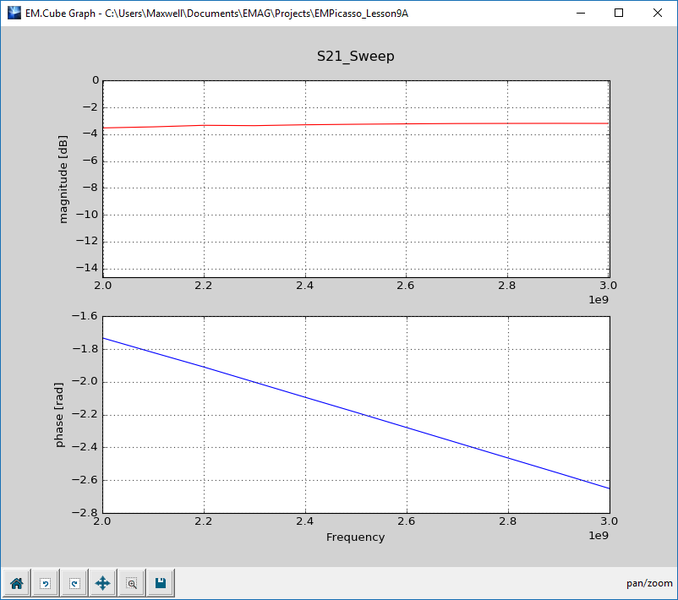678x600 pixels.
Task: Click the window title bar text
Action: [x=217, y=13]
